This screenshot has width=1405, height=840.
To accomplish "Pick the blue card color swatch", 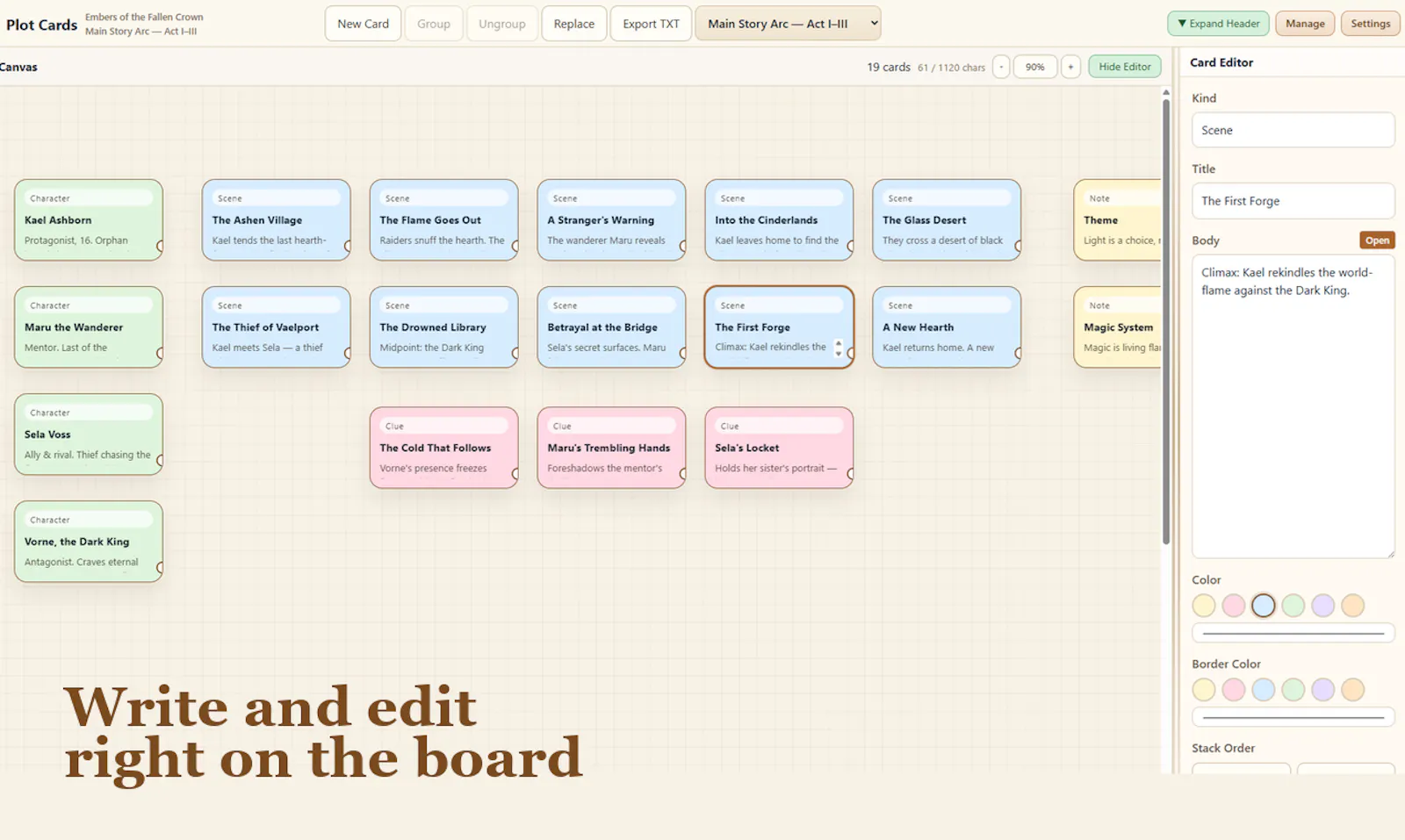I will click(1264, 606).
